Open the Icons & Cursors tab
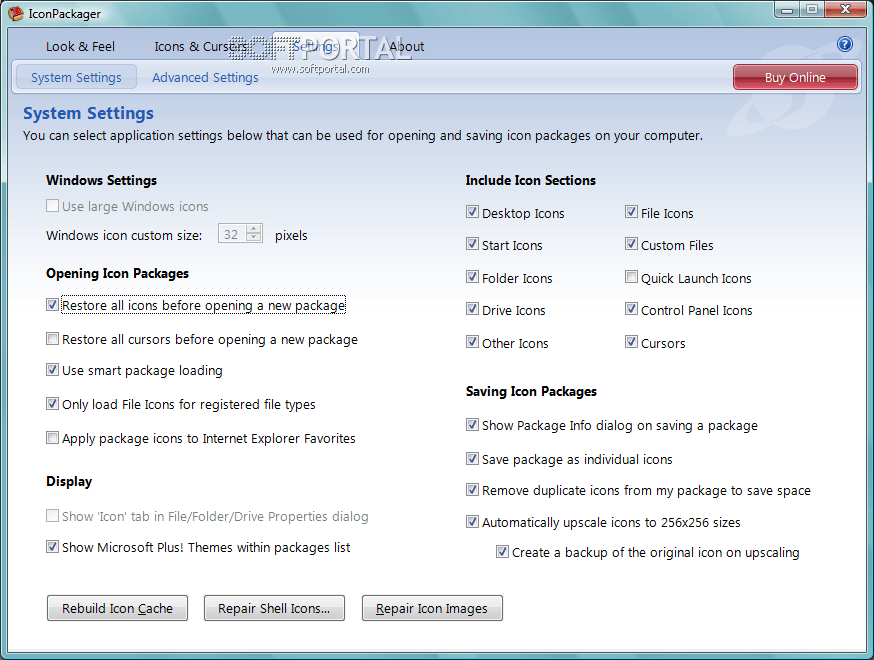This screenshot has height=660, width=874. click(x=201, y=47)
